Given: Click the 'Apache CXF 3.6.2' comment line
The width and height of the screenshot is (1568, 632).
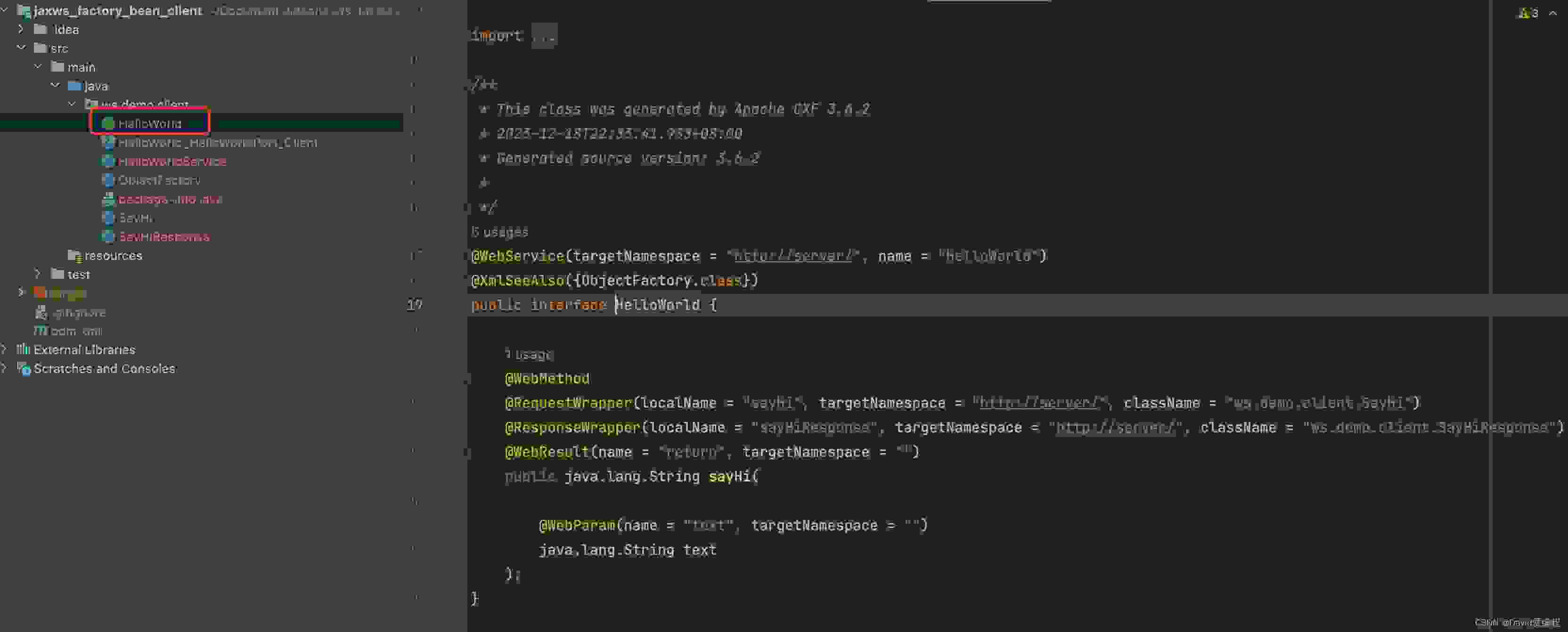Looking at the screenshot, I should [674, 109].
